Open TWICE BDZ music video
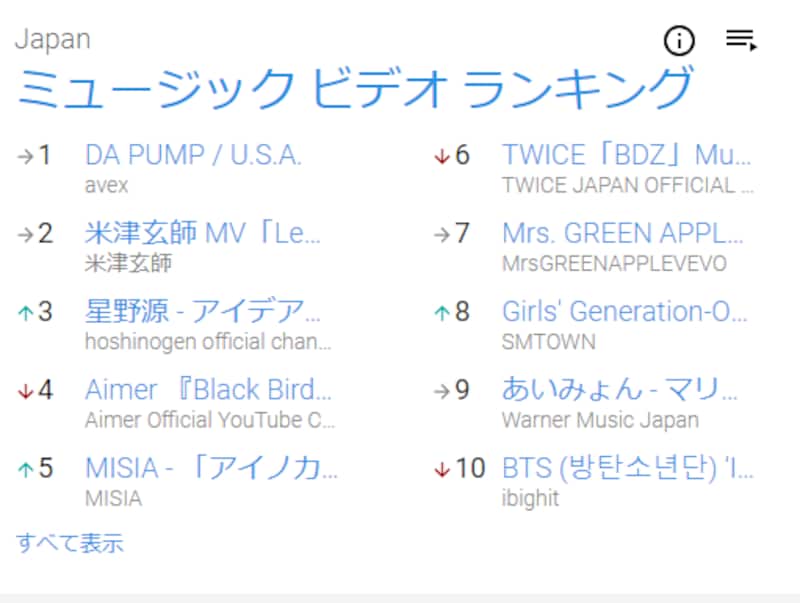 pos(626,155)
